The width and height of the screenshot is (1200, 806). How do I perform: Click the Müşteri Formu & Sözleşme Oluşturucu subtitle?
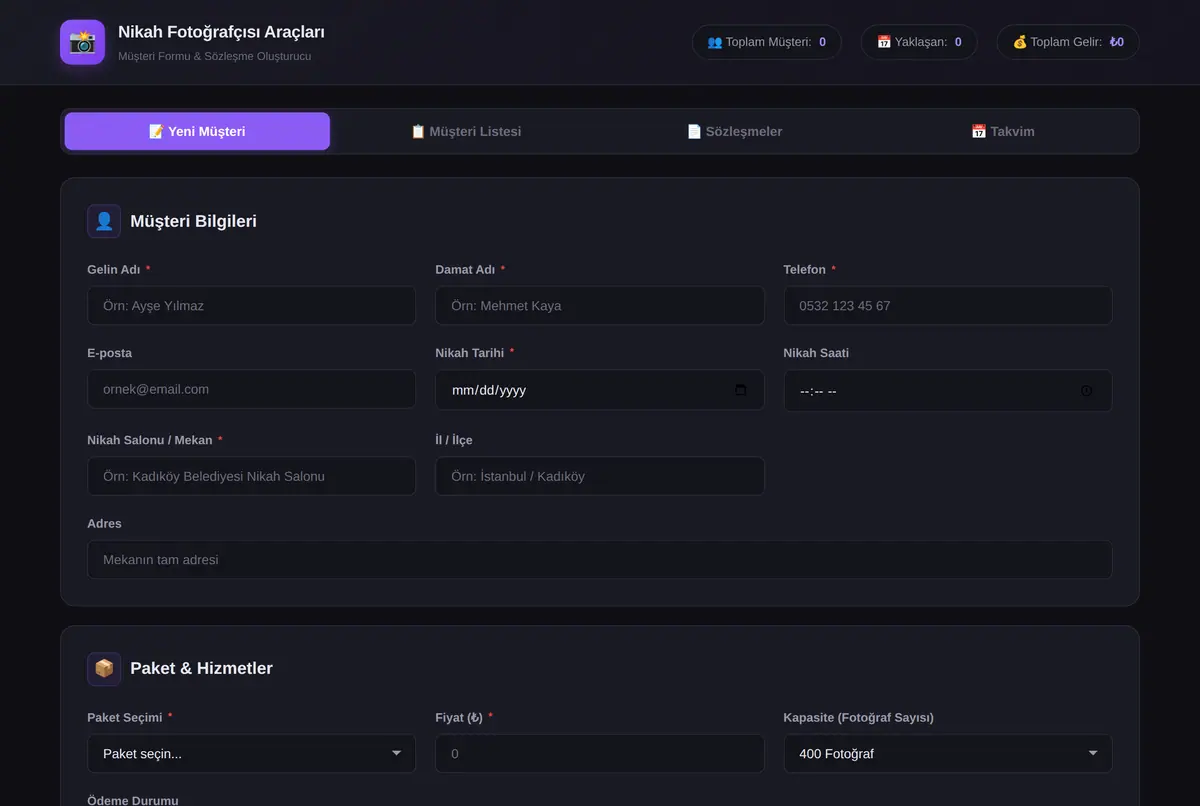[214, 56]
